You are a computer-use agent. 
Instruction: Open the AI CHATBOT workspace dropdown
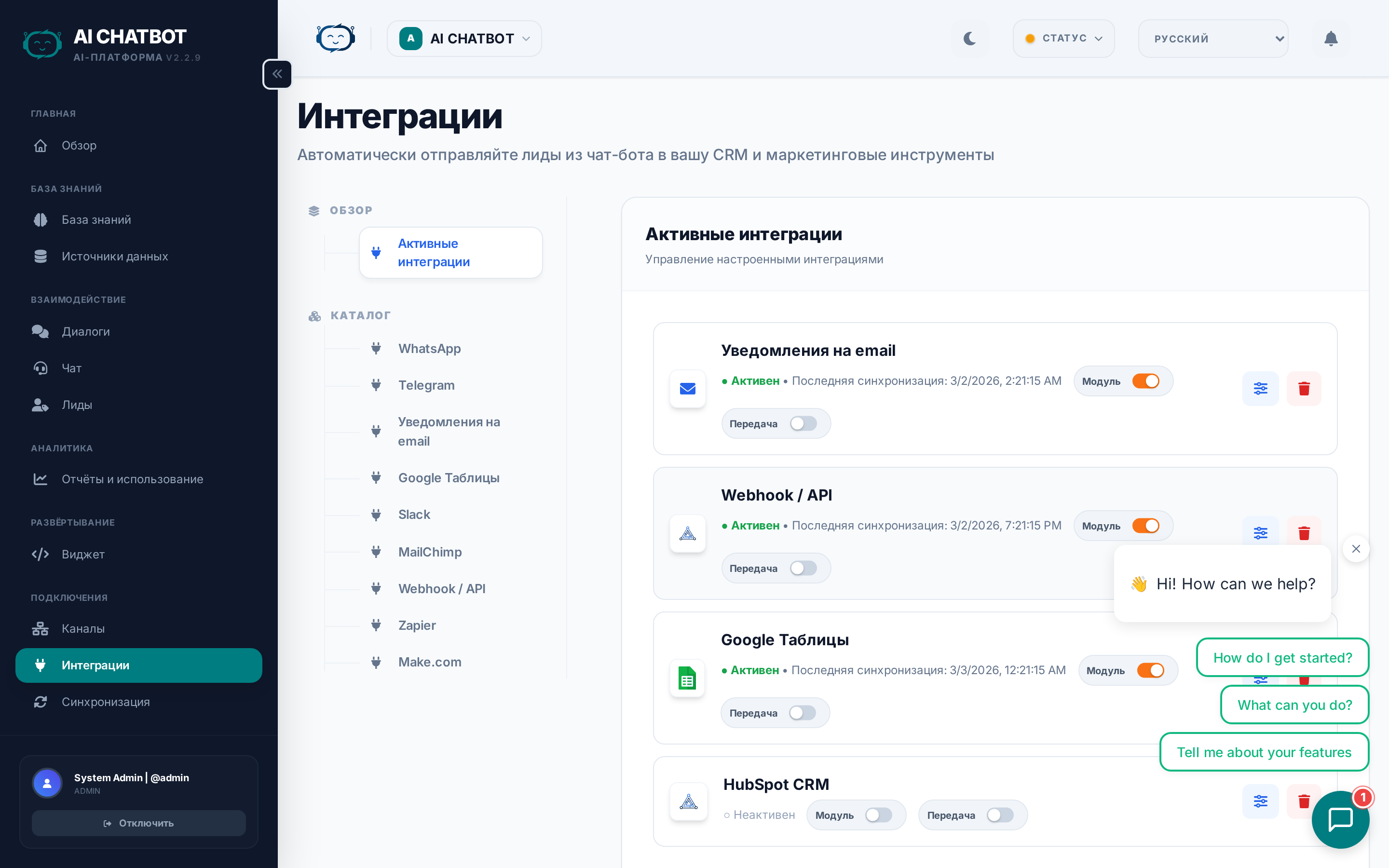click(x=464, y=39)
